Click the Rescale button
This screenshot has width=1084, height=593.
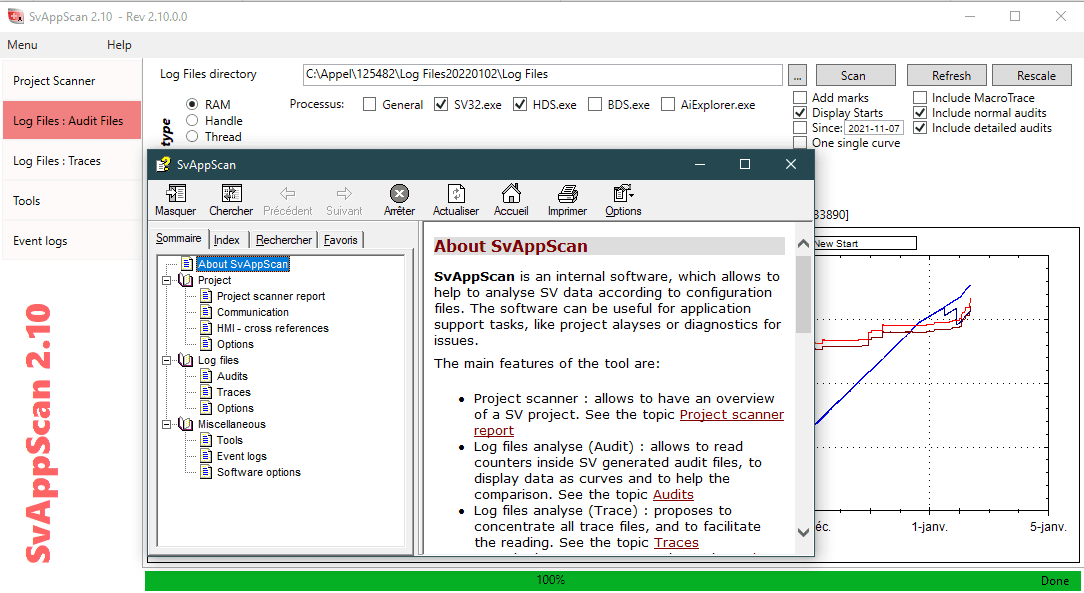[1032, 75]
